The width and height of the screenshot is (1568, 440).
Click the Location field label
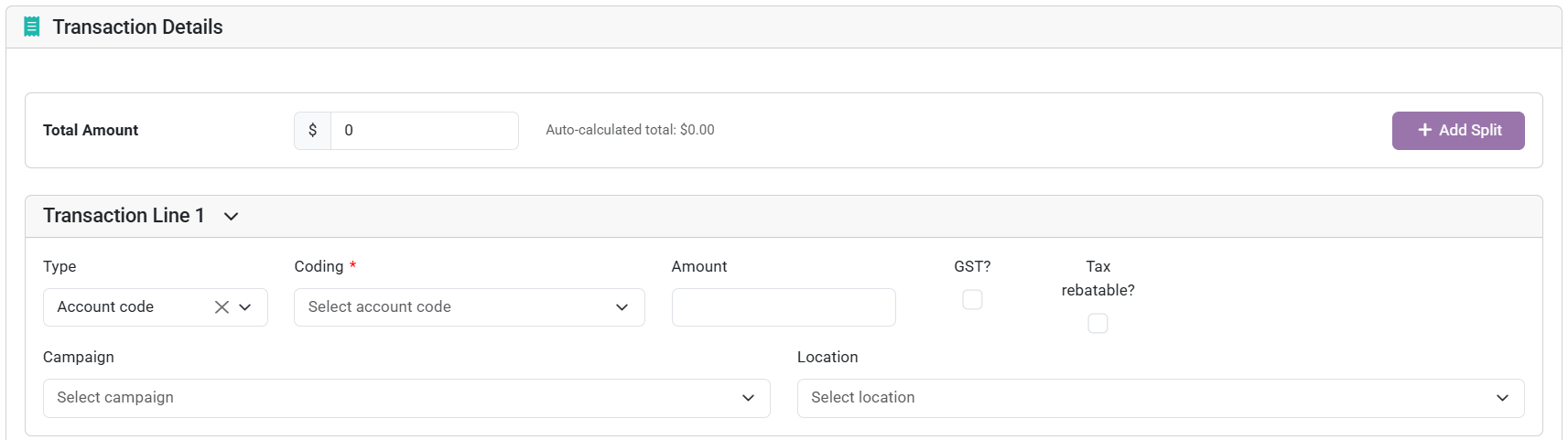pos(827,357)
